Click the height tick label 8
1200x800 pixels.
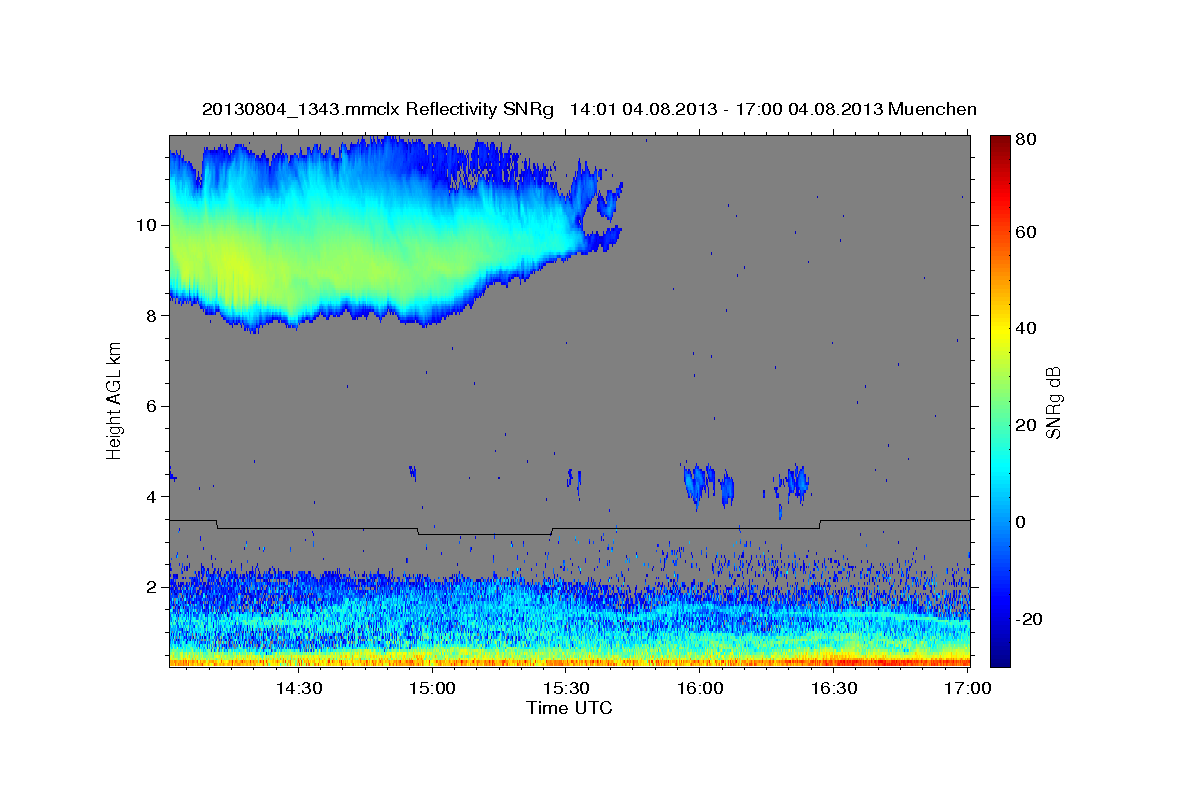point(150,315)
